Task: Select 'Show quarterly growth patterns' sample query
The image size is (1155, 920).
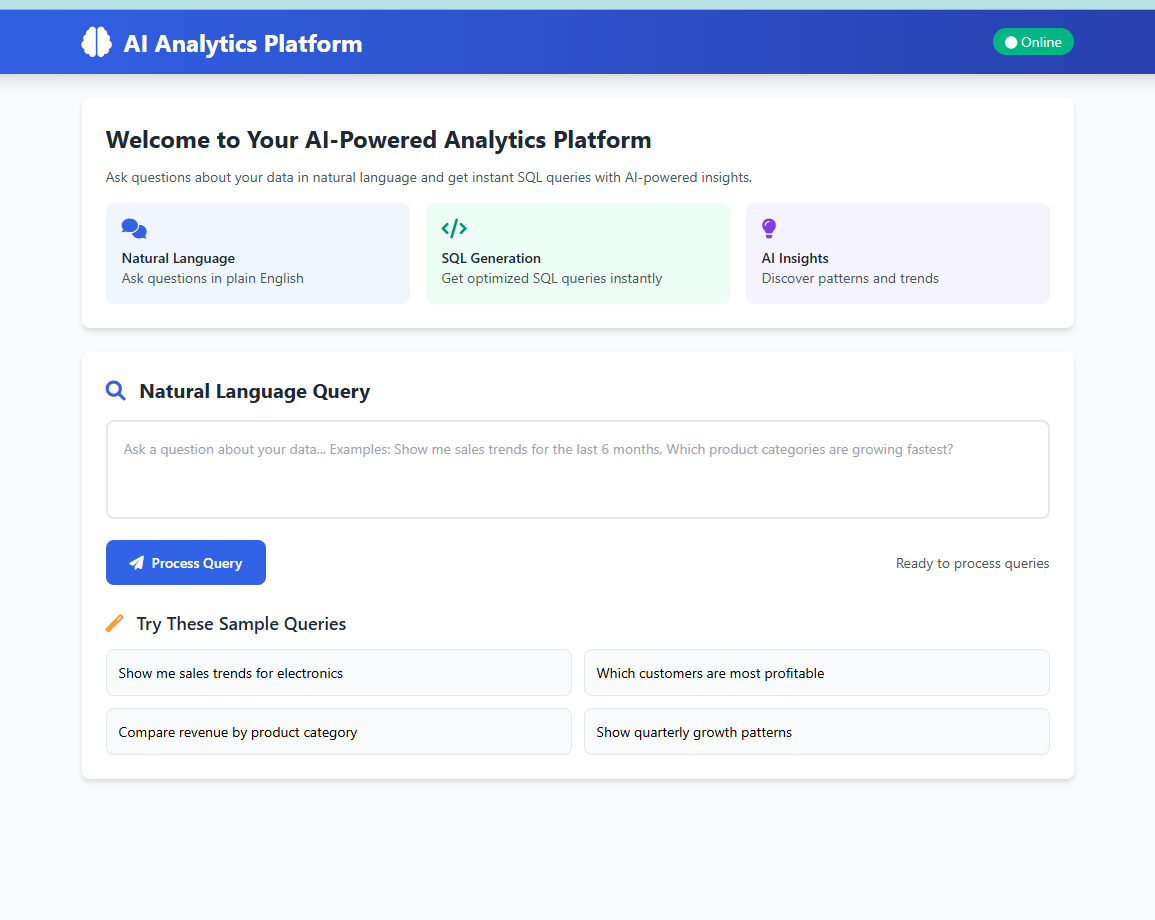Action: (x=816, y=732)
